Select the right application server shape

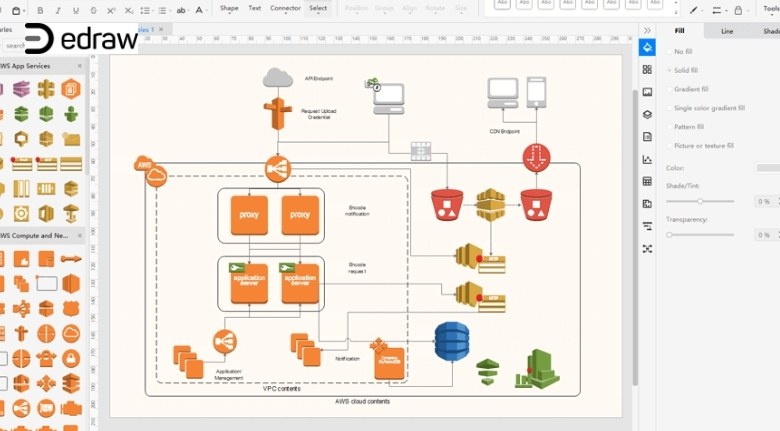299,283
